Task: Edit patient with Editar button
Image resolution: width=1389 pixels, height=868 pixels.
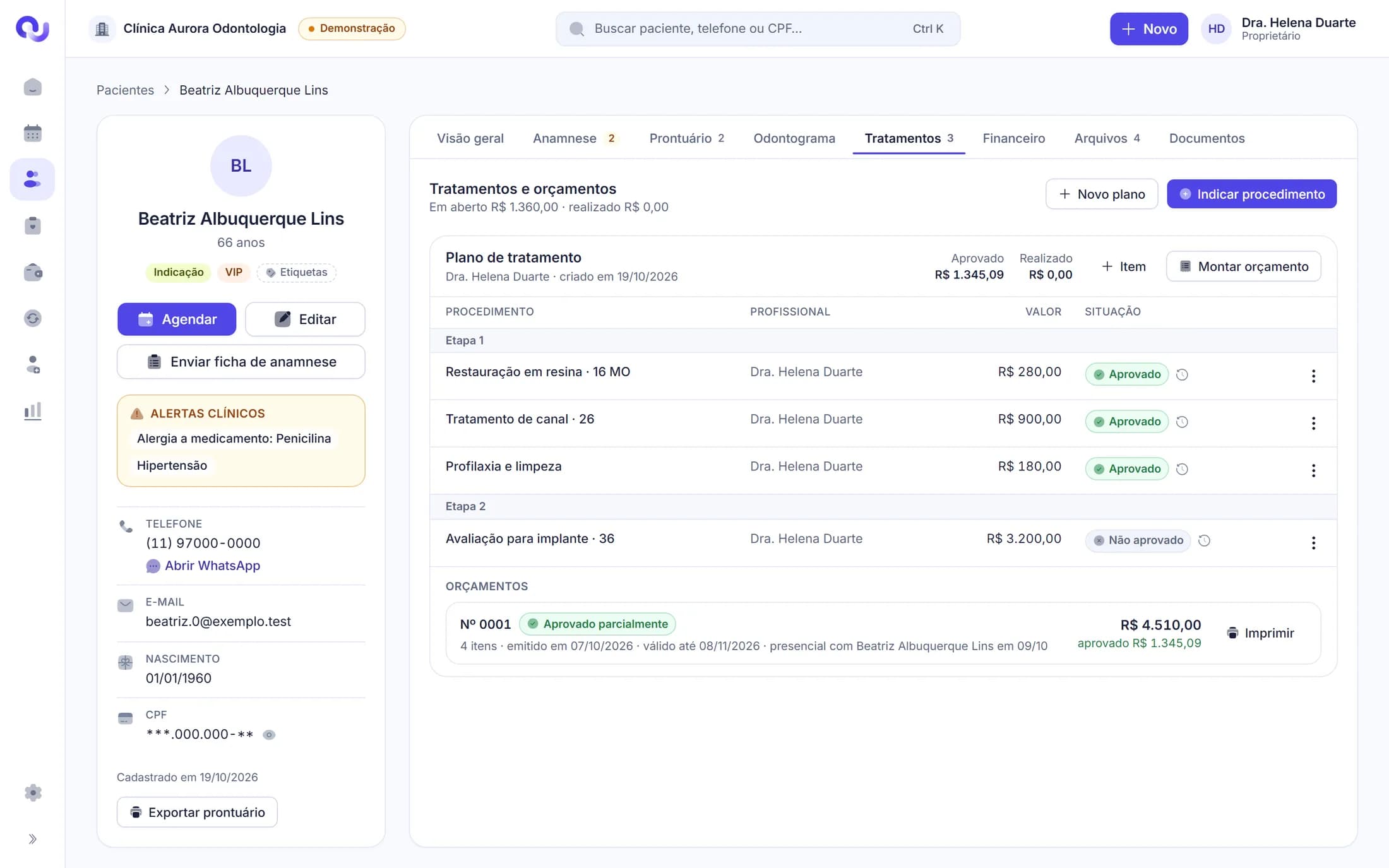Action: [x=305, y=319]
